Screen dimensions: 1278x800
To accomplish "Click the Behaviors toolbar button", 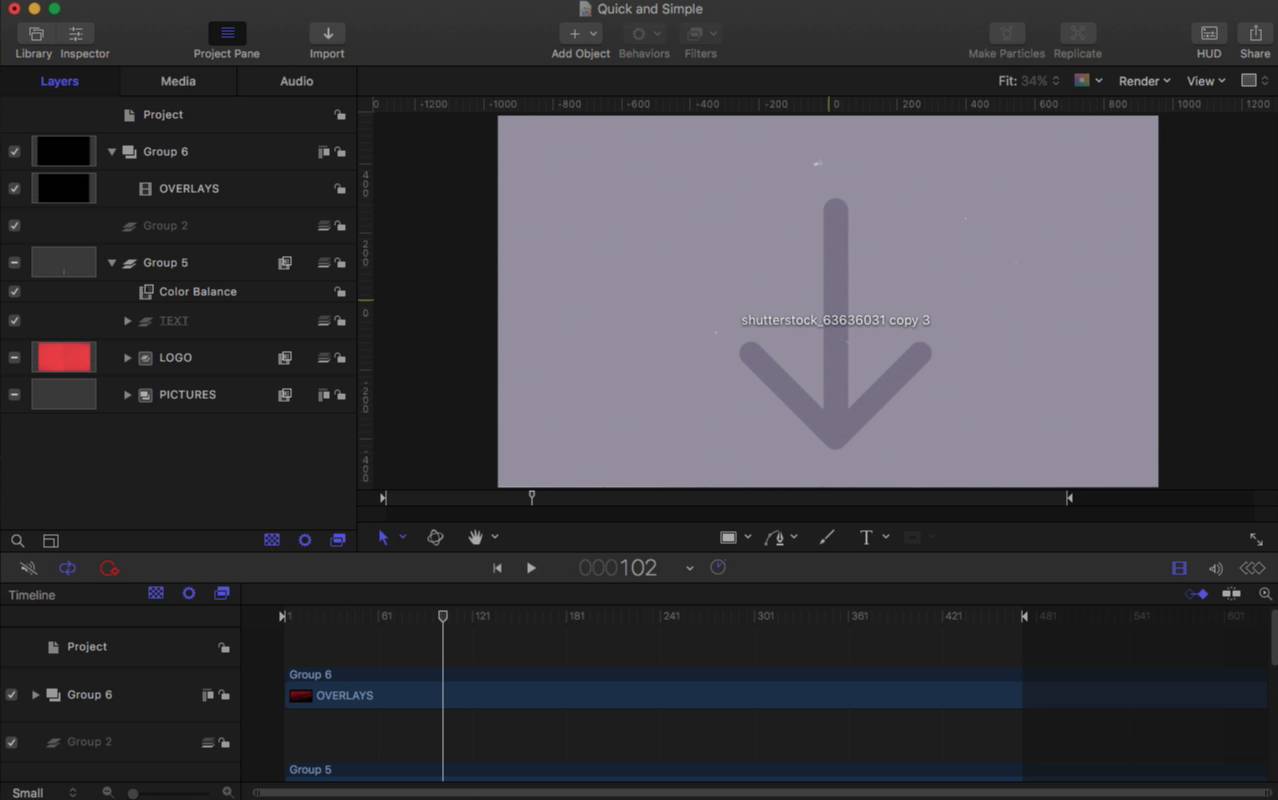I will coord(644,34).
